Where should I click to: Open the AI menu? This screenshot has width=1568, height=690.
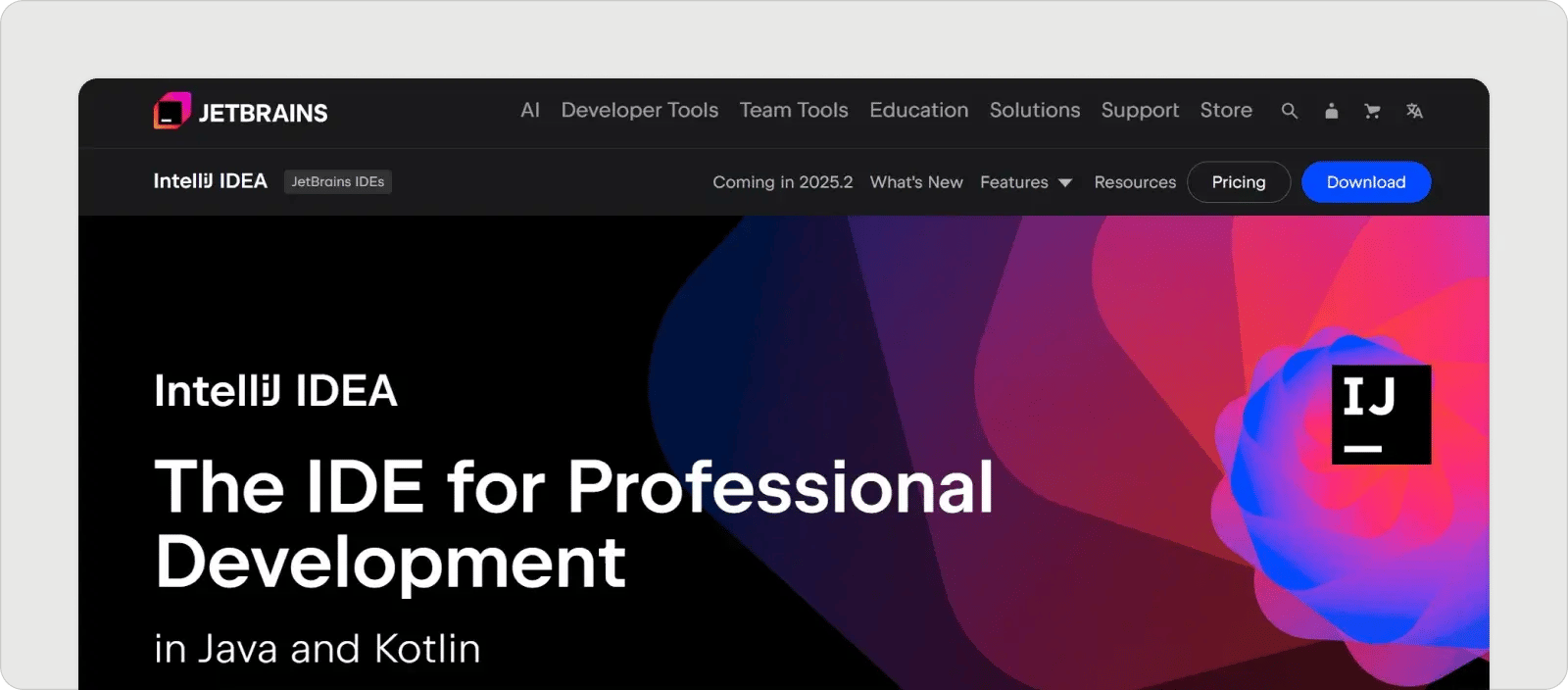point(530,110)
